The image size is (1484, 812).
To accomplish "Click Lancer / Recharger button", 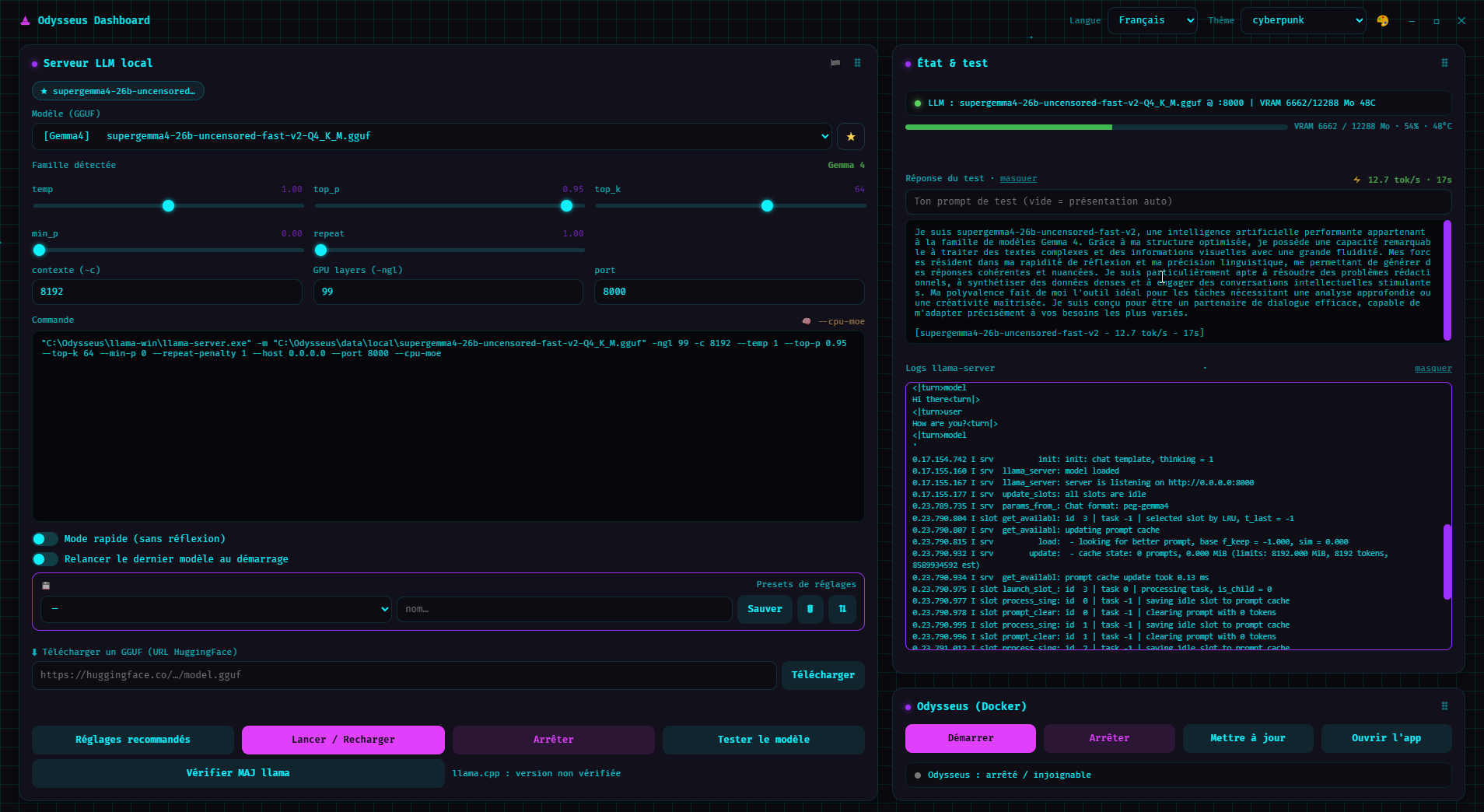I will tap(343, 740).
